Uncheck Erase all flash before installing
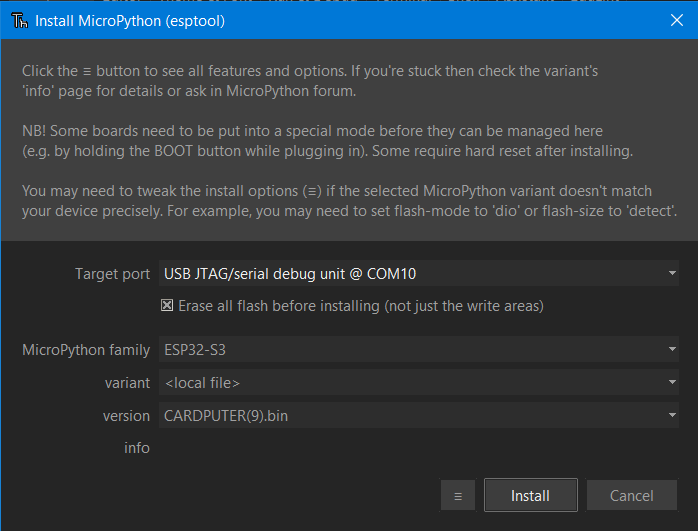This screenshot has height=531, width=698. pos(167,305)
